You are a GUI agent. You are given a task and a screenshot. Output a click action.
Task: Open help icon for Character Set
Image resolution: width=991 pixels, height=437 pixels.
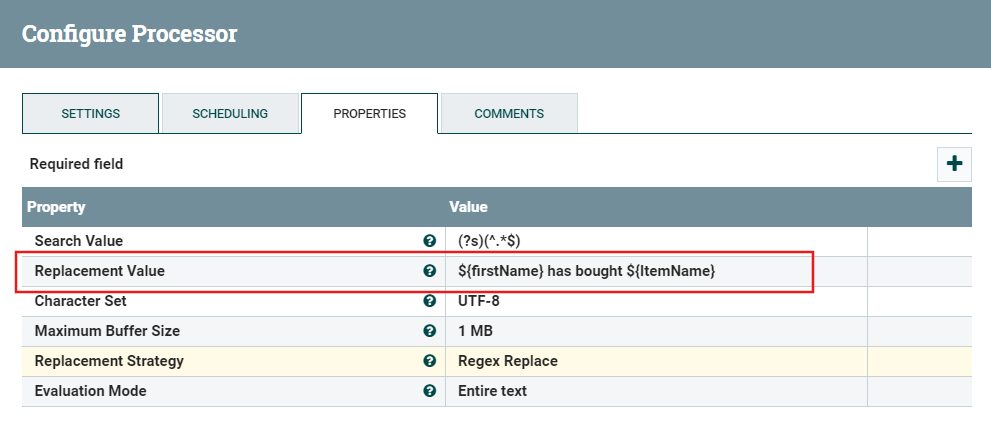click(x=430, y=301)
